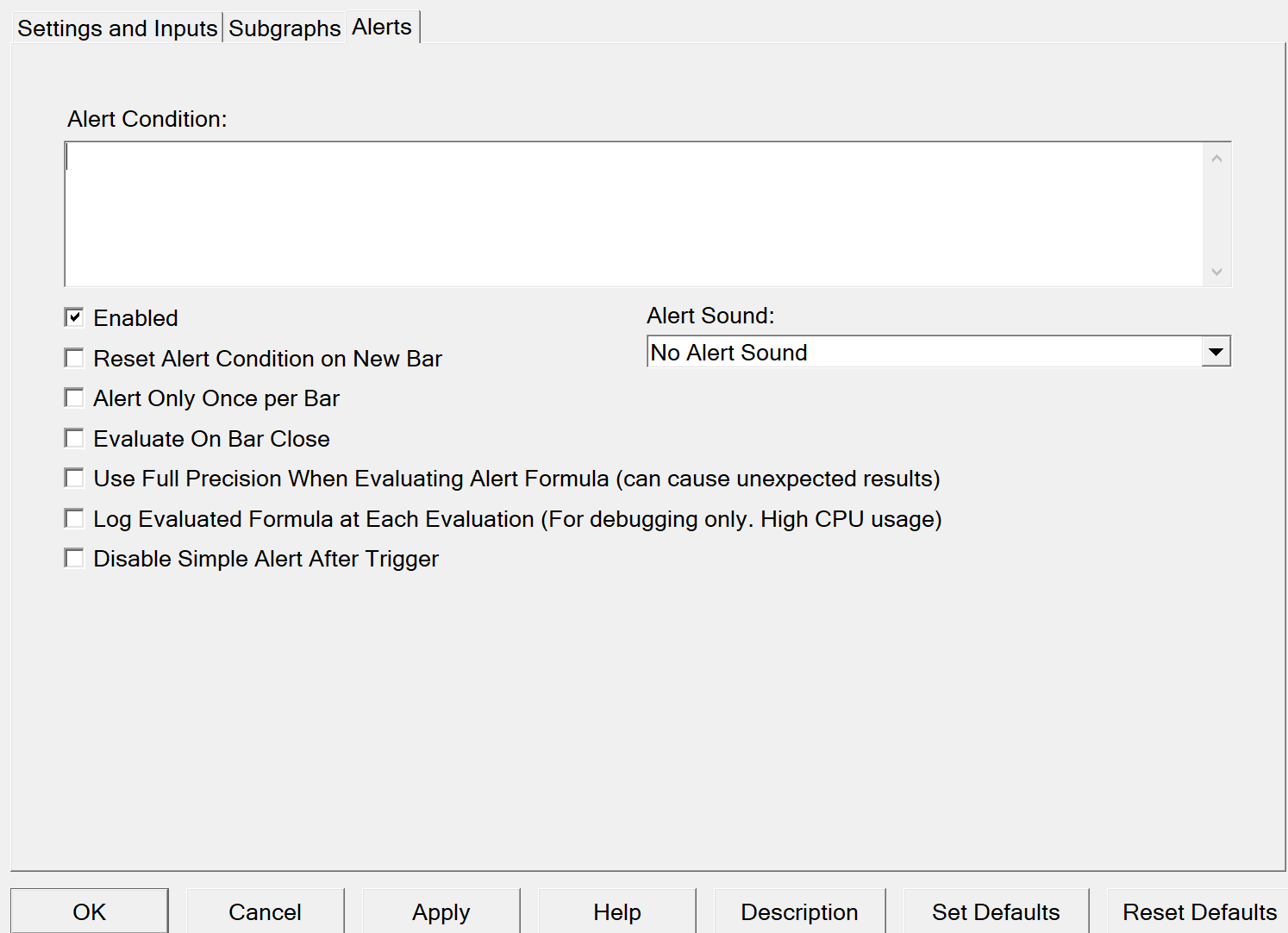Switch to the Settings and Inputs tab
Viewport: 1288px width, 933px height.
[117, 28]
